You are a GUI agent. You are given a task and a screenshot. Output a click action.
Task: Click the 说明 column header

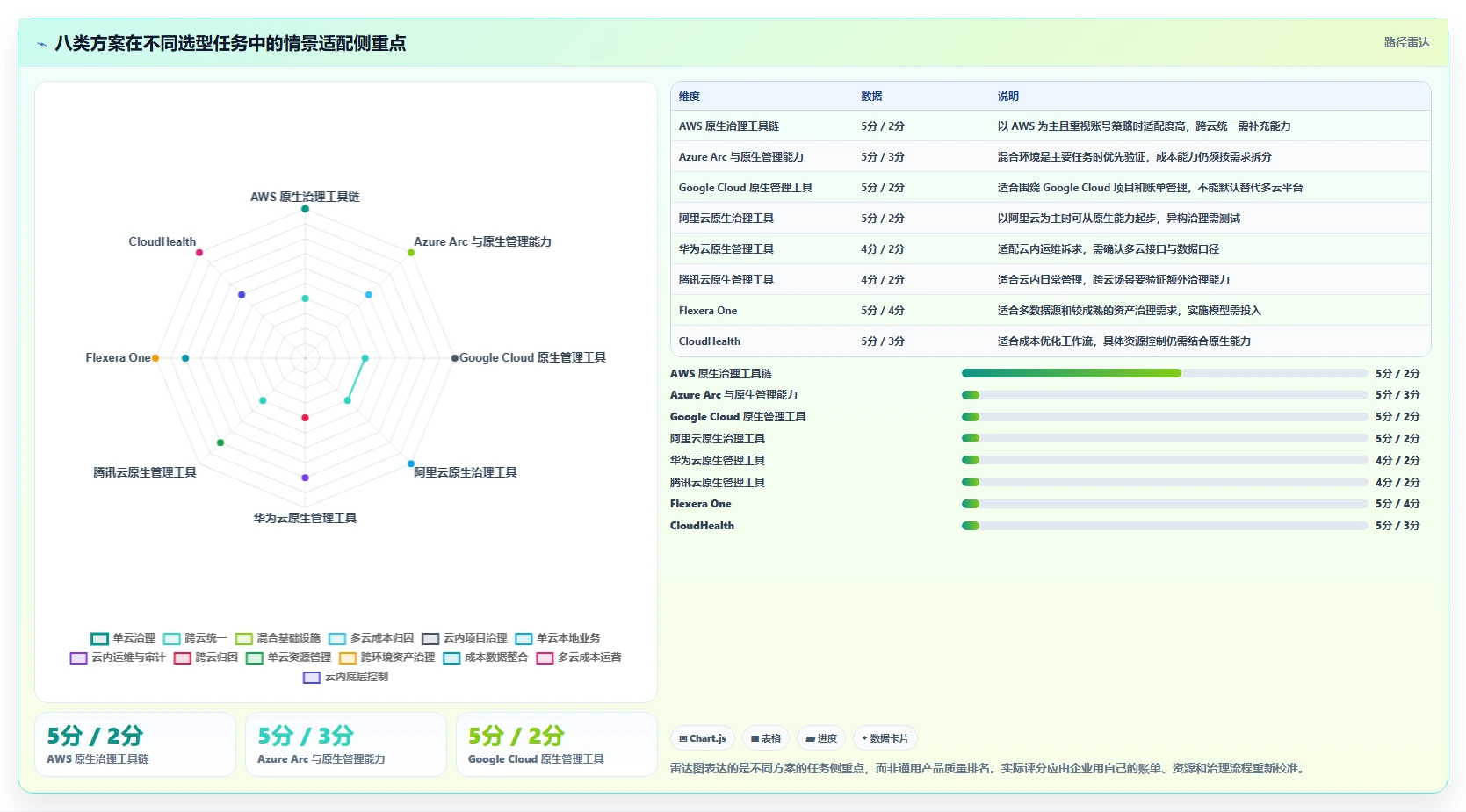point(1008,97)
